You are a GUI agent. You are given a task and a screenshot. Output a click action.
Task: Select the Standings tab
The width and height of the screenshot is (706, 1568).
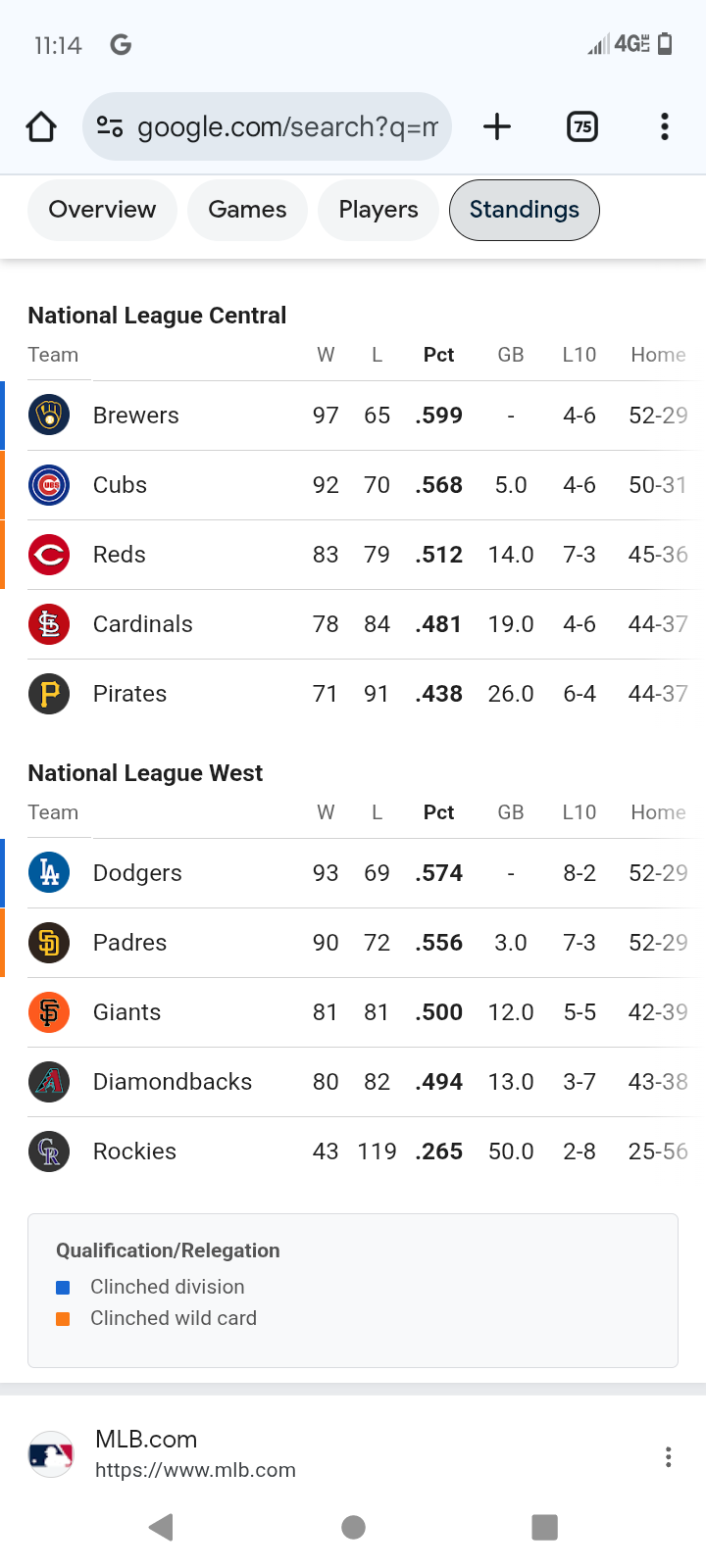524,210
